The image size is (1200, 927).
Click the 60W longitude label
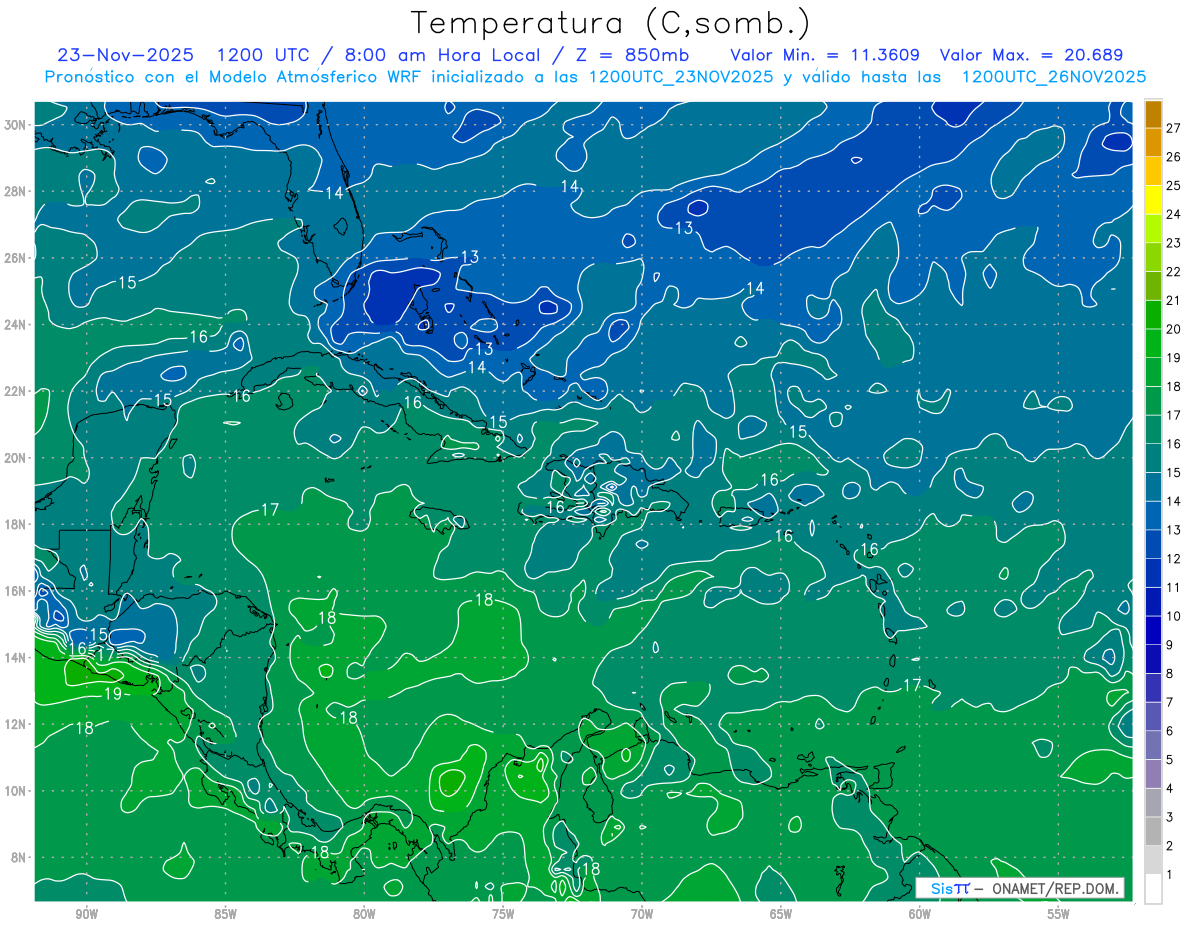pyautogui.click(x=919, y=914)
